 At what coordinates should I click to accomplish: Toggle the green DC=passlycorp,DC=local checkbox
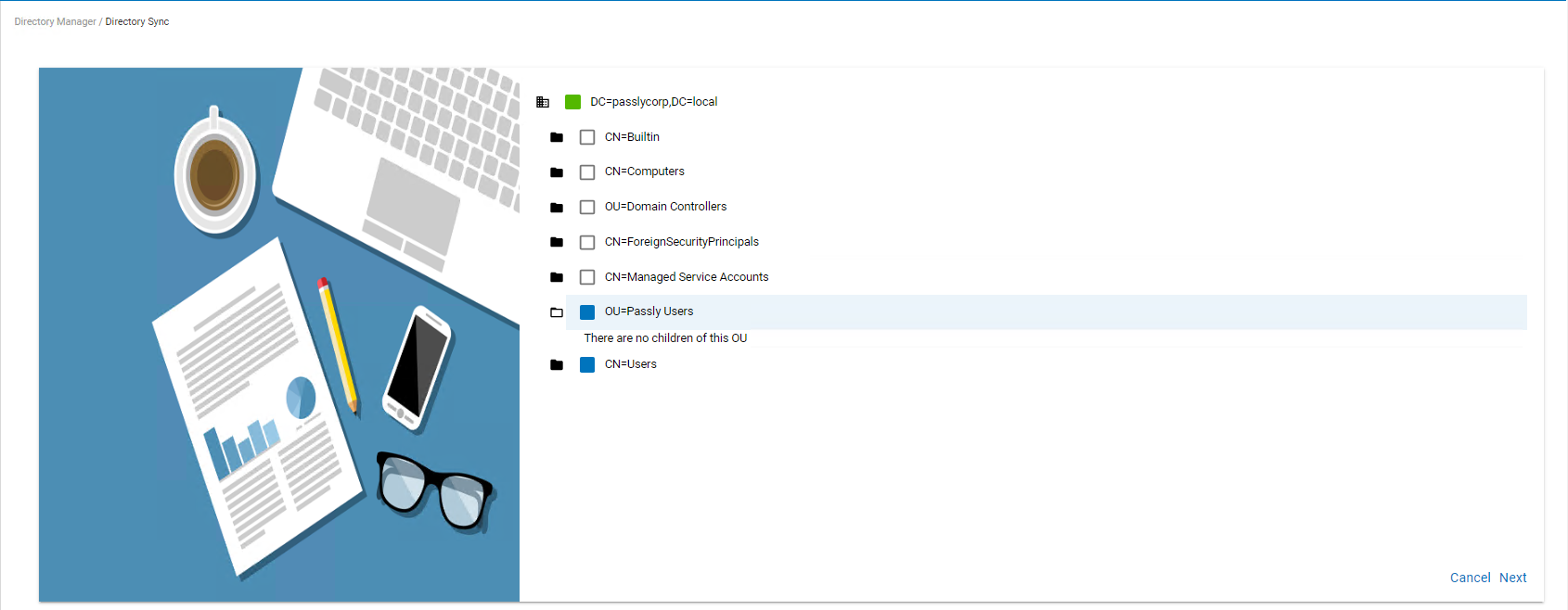point(573,102)
